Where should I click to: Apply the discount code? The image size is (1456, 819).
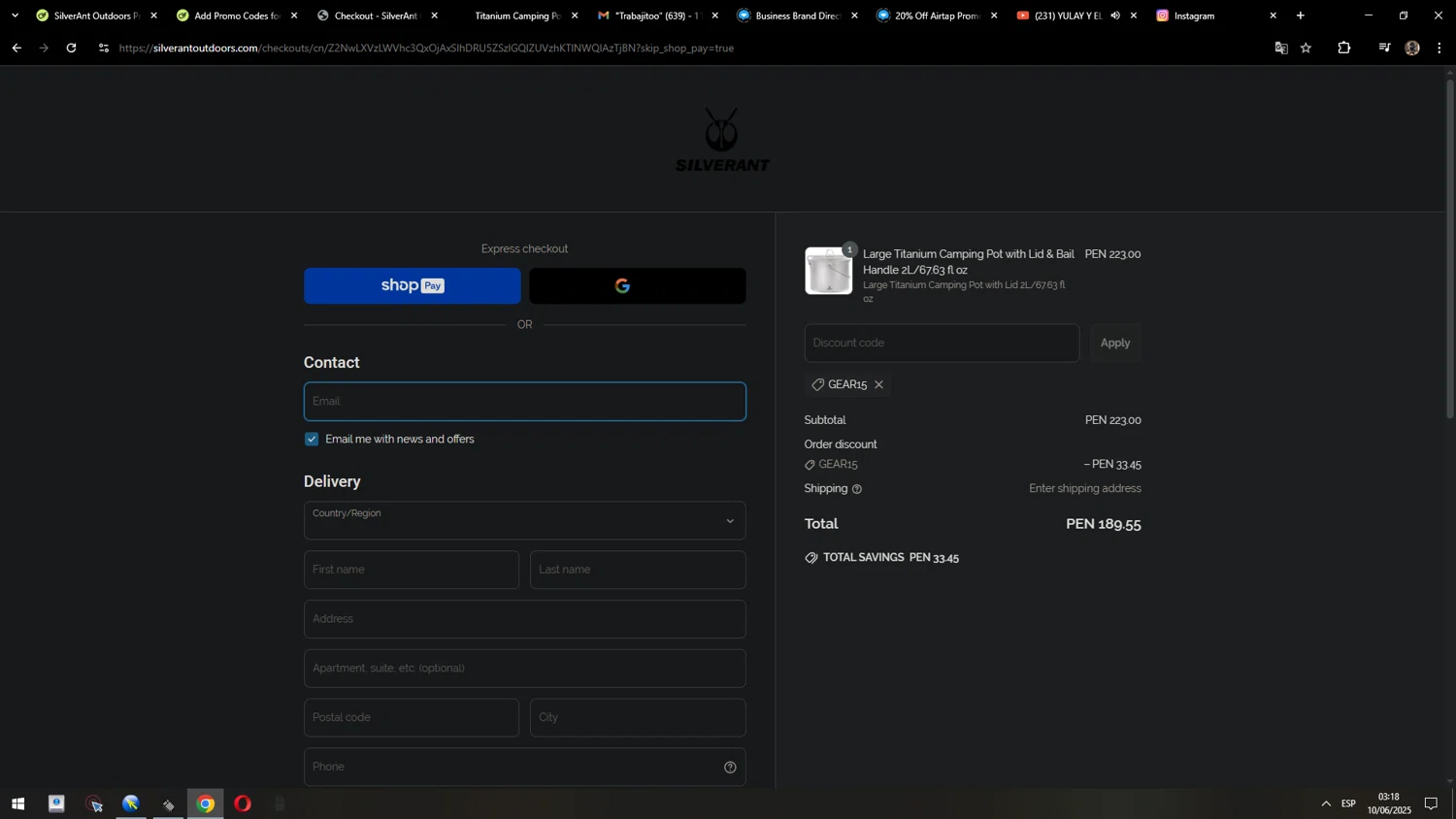(1115, 343)
